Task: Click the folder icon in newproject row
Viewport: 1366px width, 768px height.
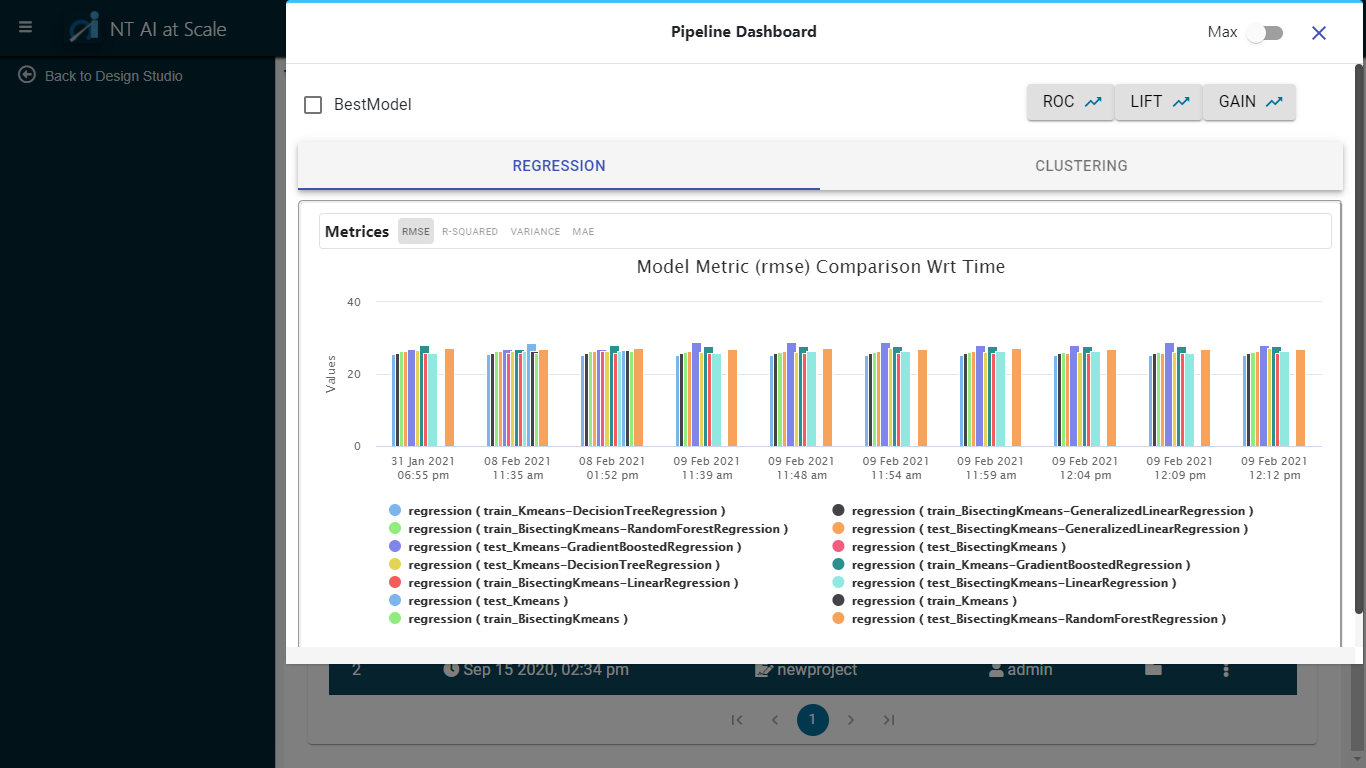Action: (x=1153, y=669)
